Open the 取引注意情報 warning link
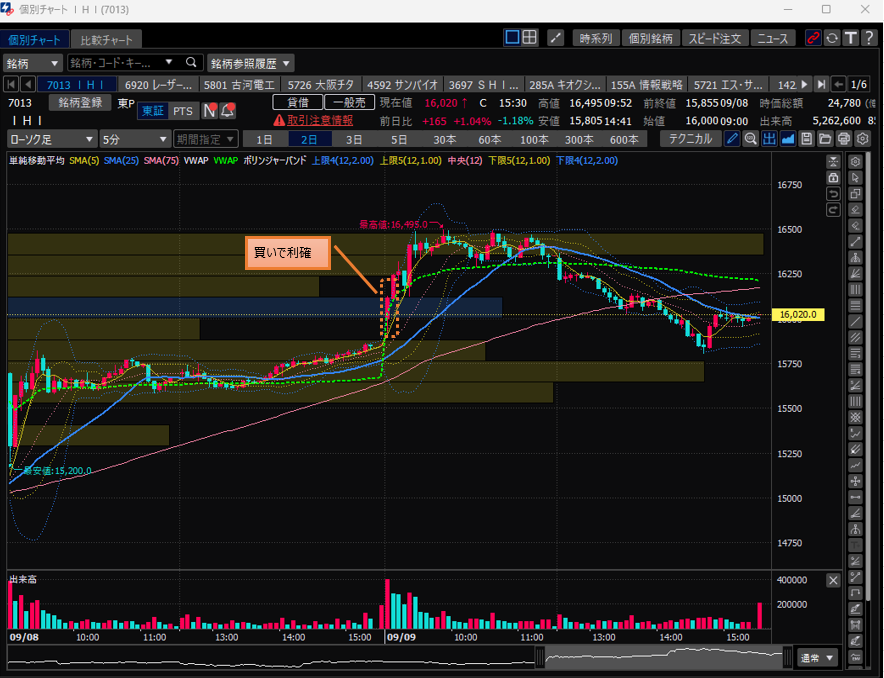The width and height of the screenshot is (884, 678). point(313,119)
